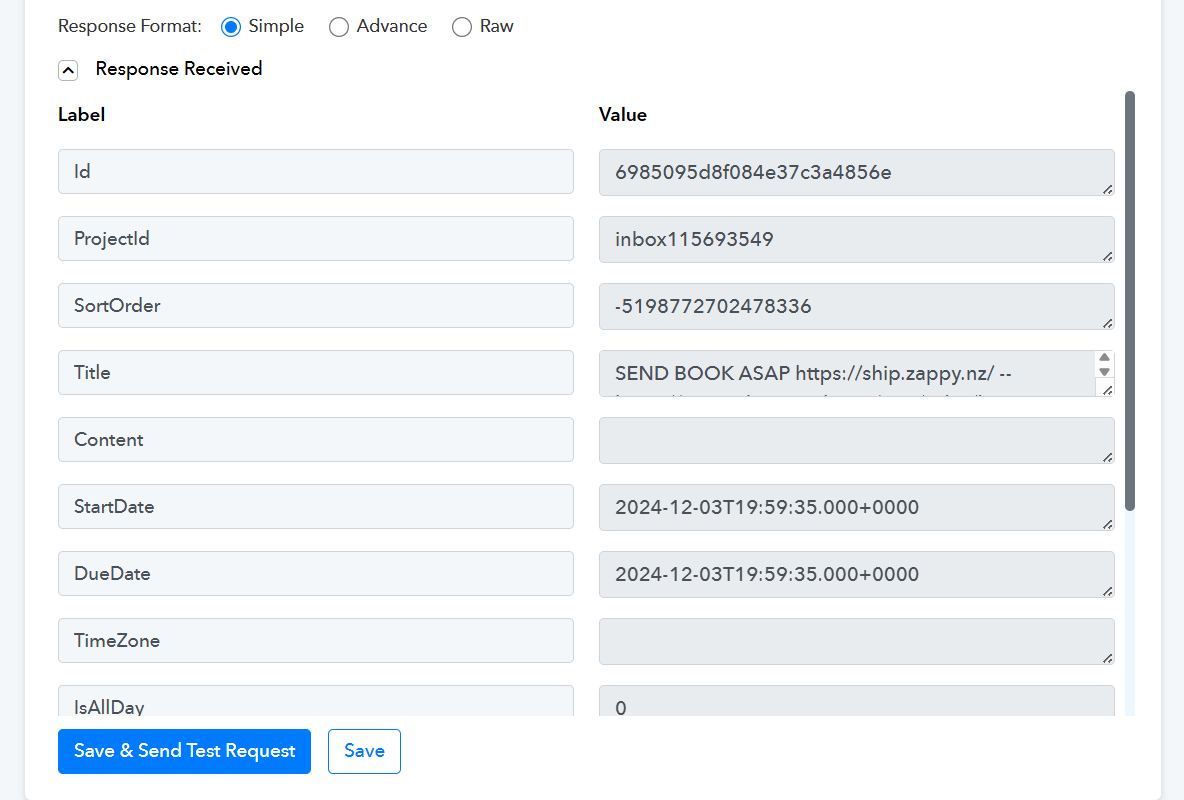Click Save & Send Test Request button
Screen dimensions: 1184x800
[x=184, y=751]
